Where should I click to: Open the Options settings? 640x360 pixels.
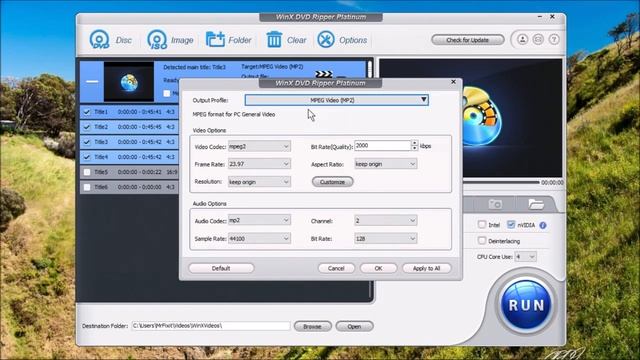[342, 40]
